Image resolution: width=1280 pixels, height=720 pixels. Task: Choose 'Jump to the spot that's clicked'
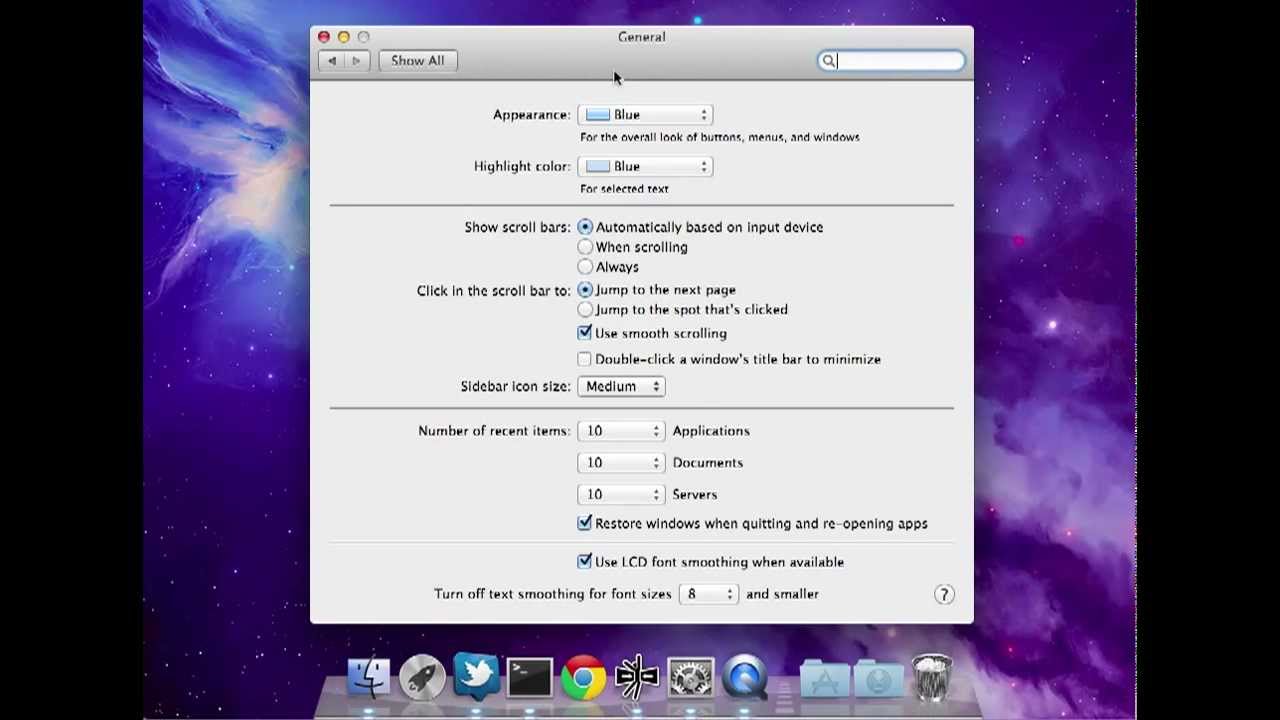(x=585, y=310)
